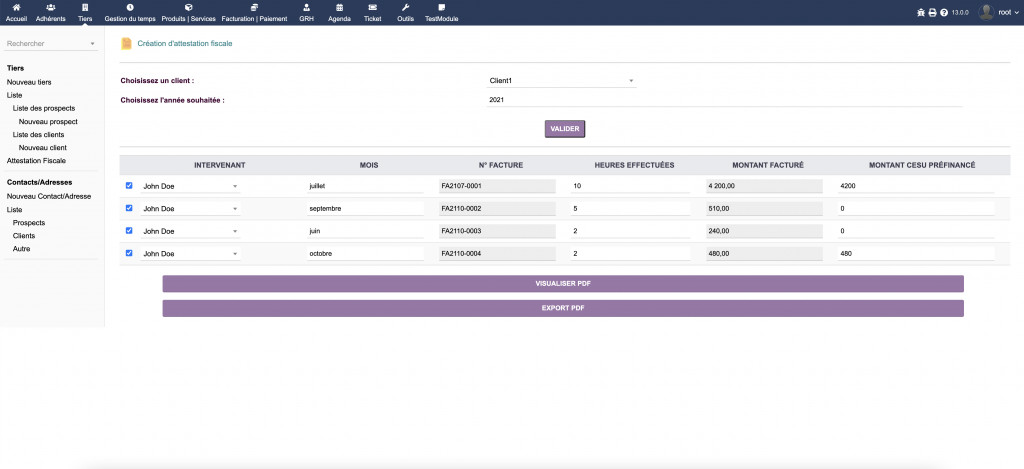Open the Client1 customer dropdown
This screenshot has height=469, width=1024.
tap(561, 80)
